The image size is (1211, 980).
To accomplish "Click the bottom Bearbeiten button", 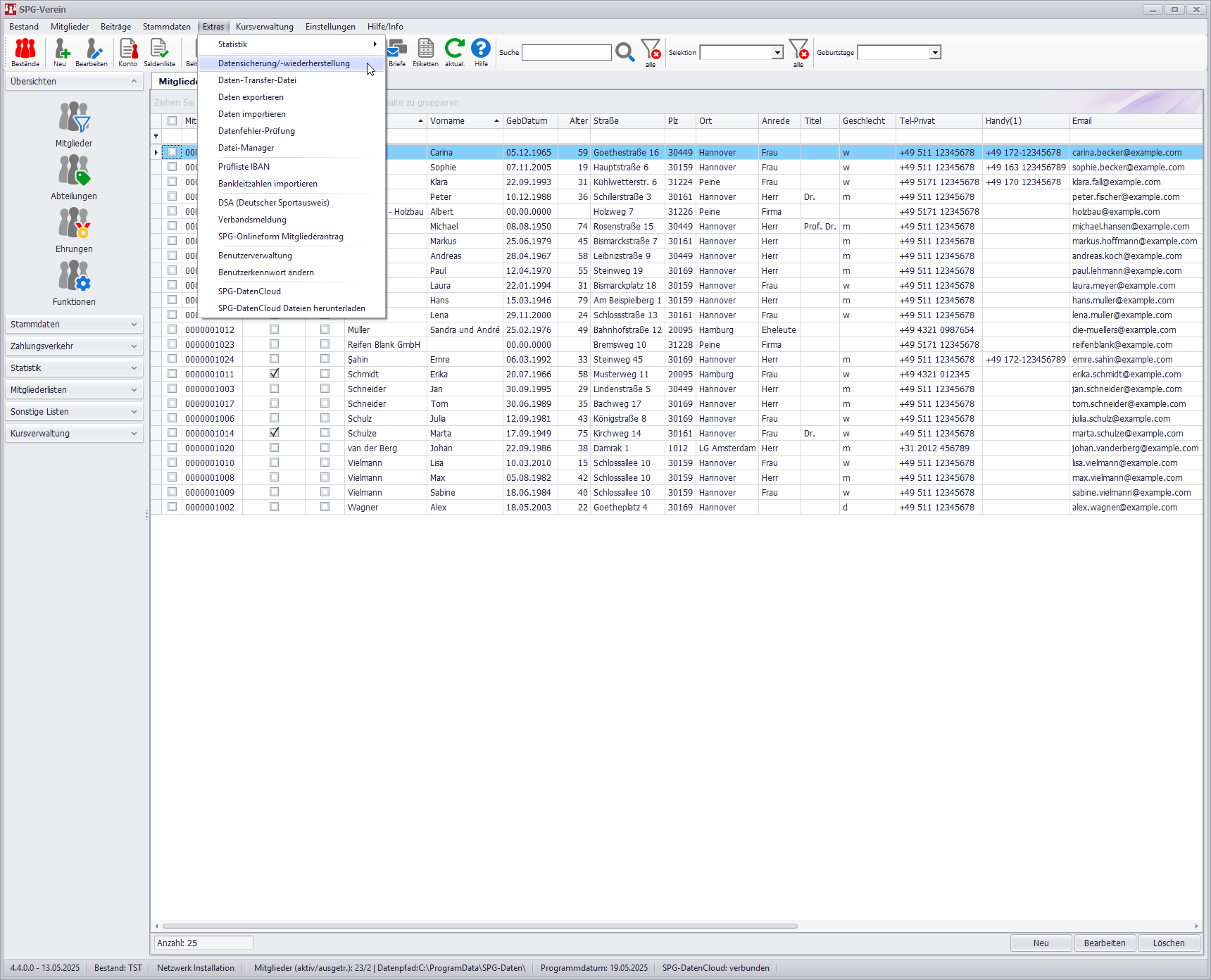I will (1105, 943).
